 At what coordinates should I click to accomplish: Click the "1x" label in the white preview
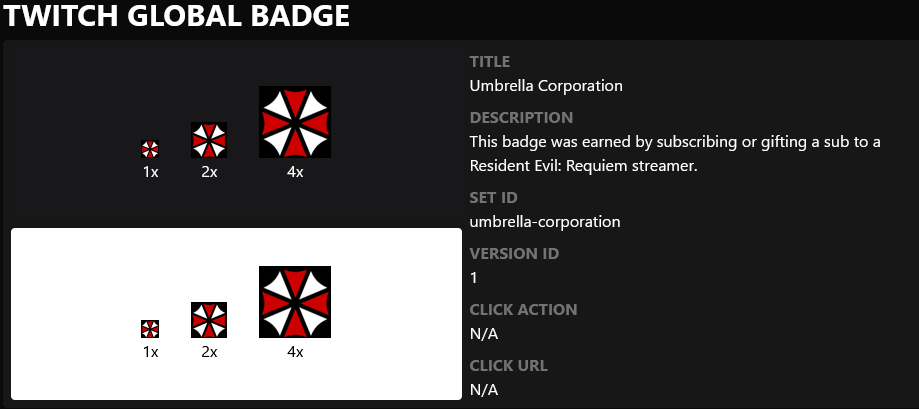tap(150, 352)
